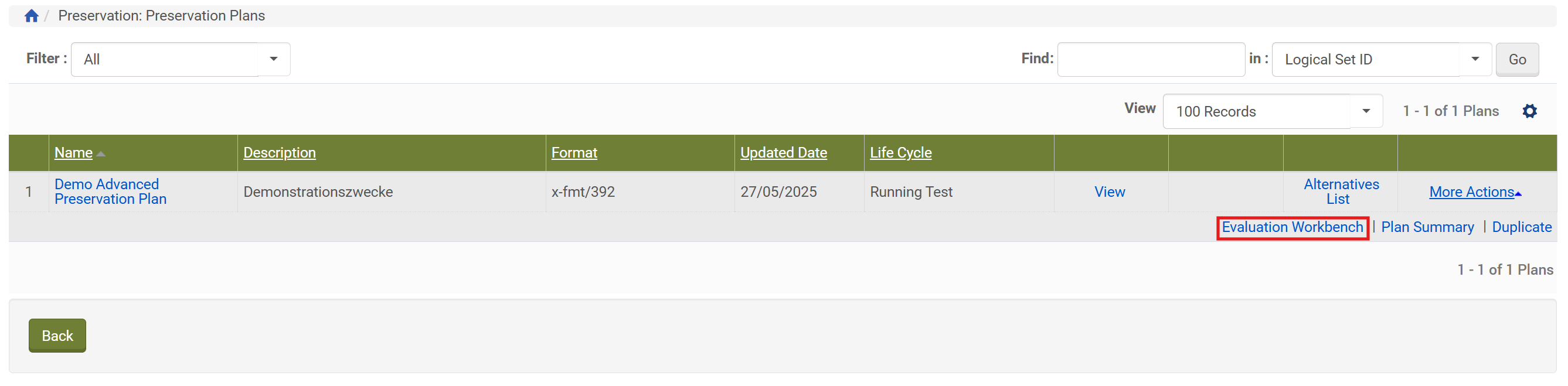Sort by Updated Date header
Viewport: 1568px width, 386px height.
coord(783,152)
